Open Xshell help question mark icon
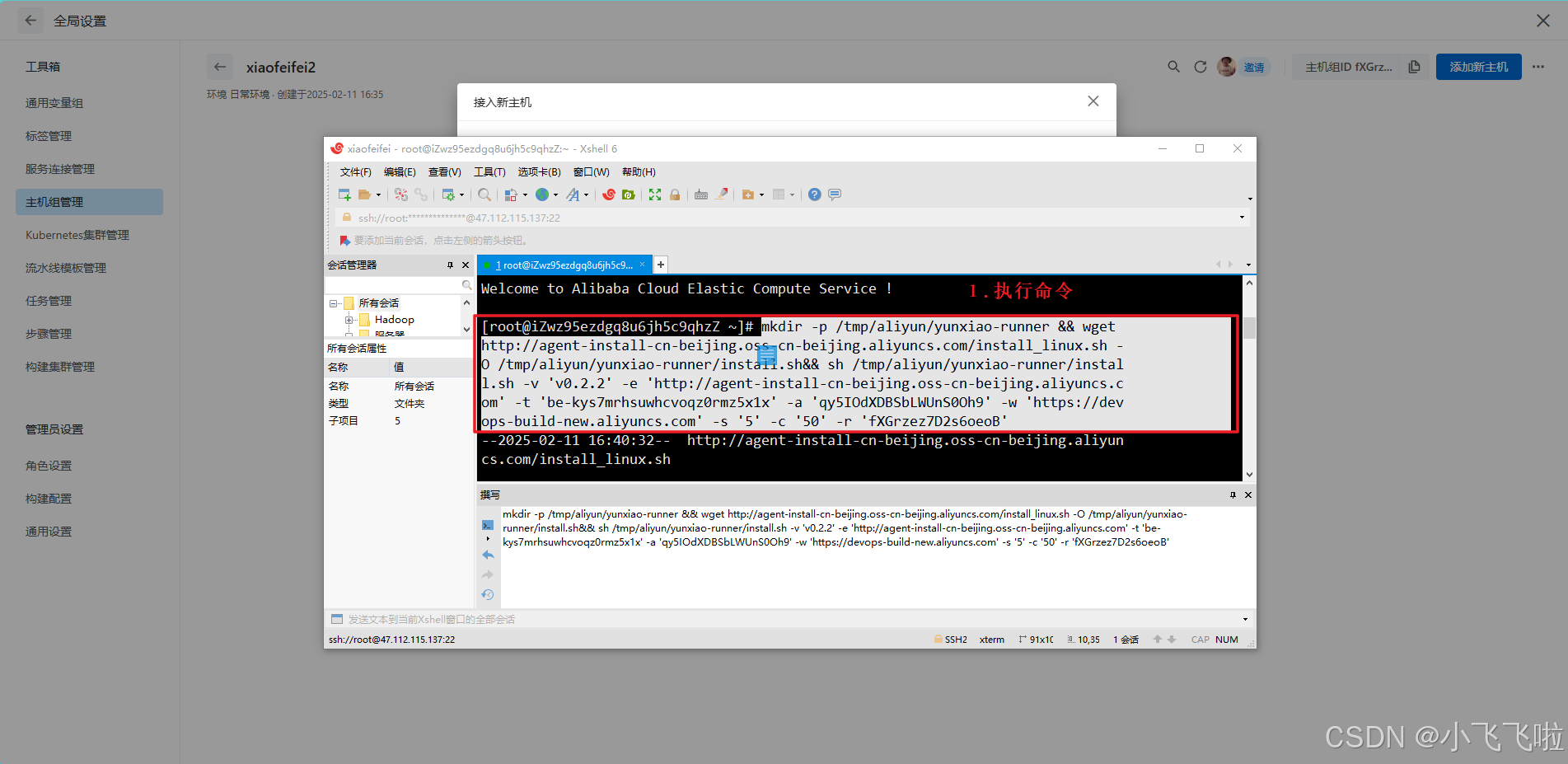 coord(814,195)
